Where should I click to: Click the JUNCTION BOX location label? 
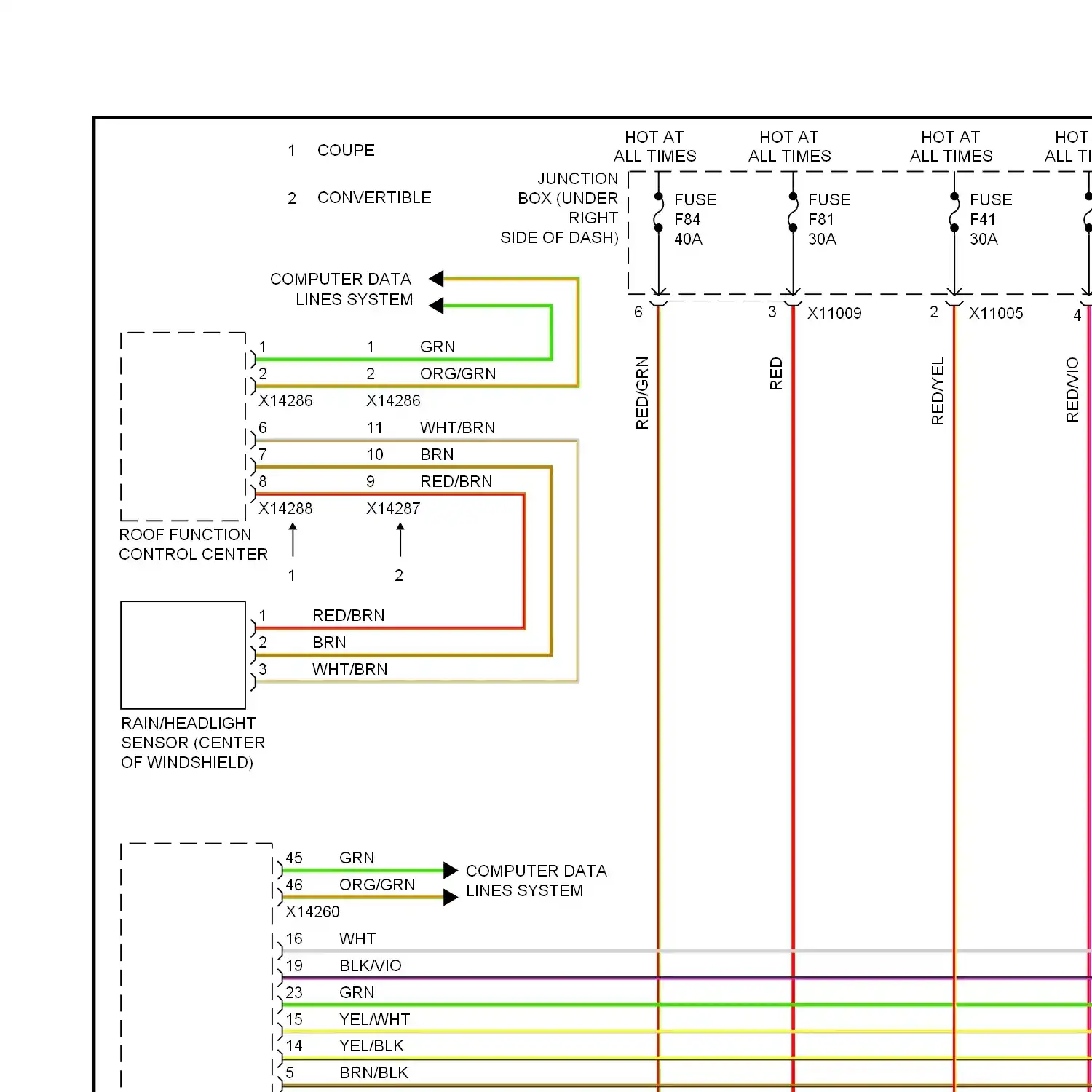pos(559,208)
